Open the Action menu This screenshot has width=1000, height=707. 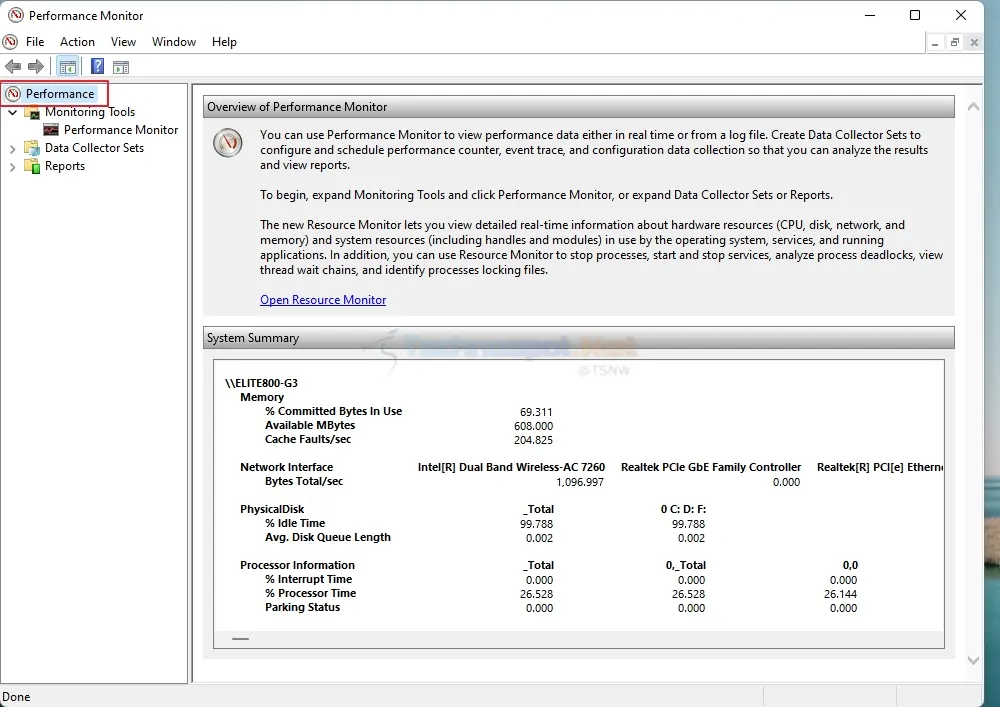coord(77,42)
